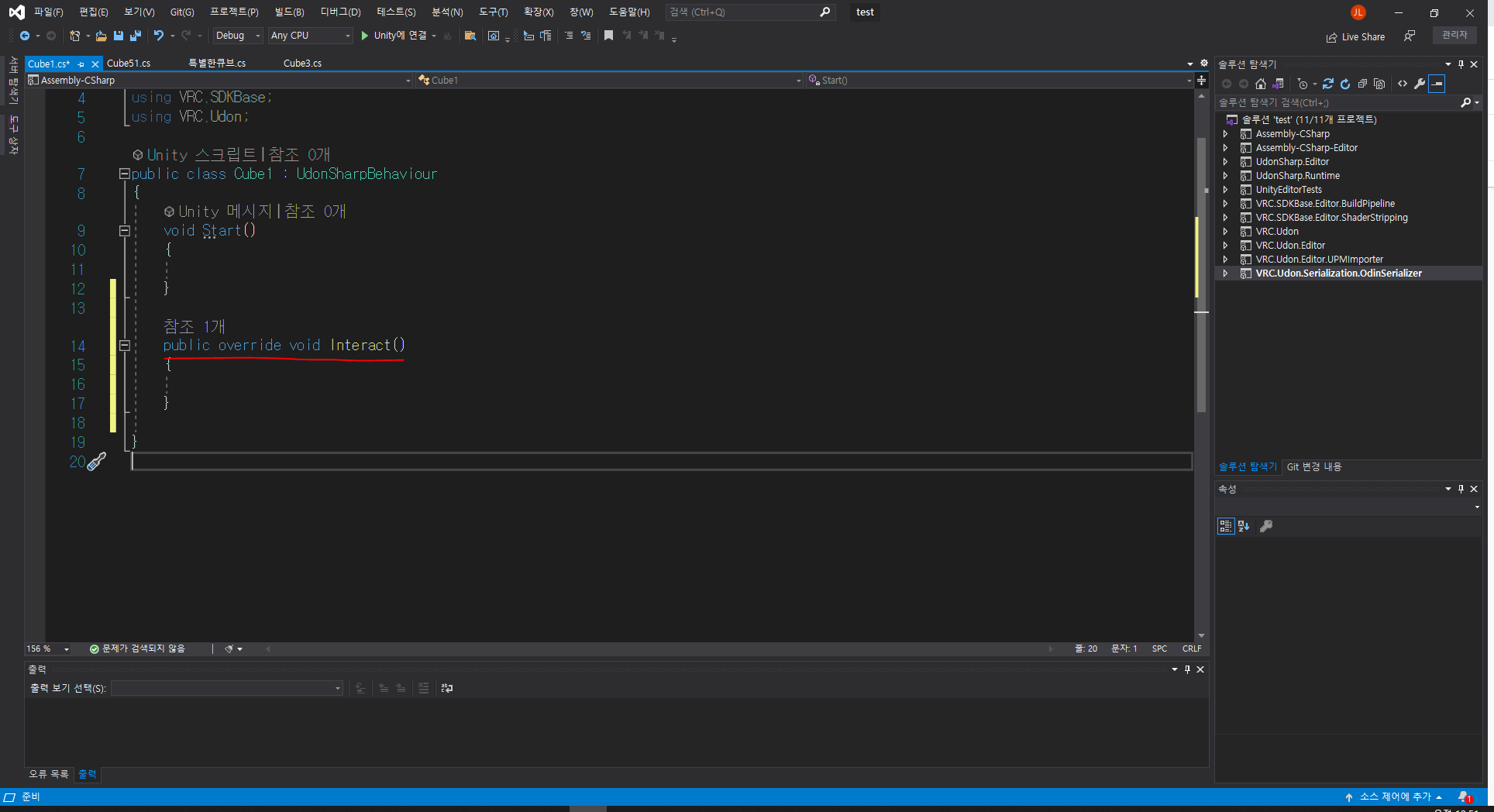1494x812 pixels.
Task: Click the Property Pages wrench in Properties panel
Action: click(1266, 526)
